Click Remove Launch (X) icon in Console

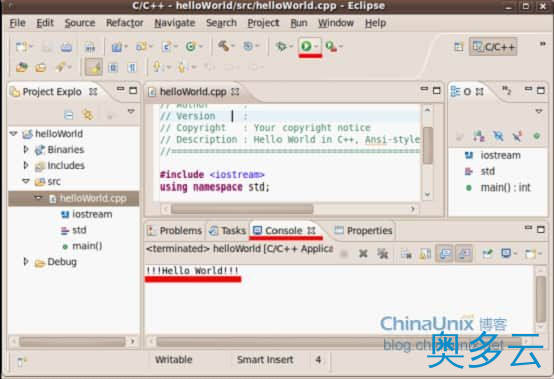pos(363,253)
